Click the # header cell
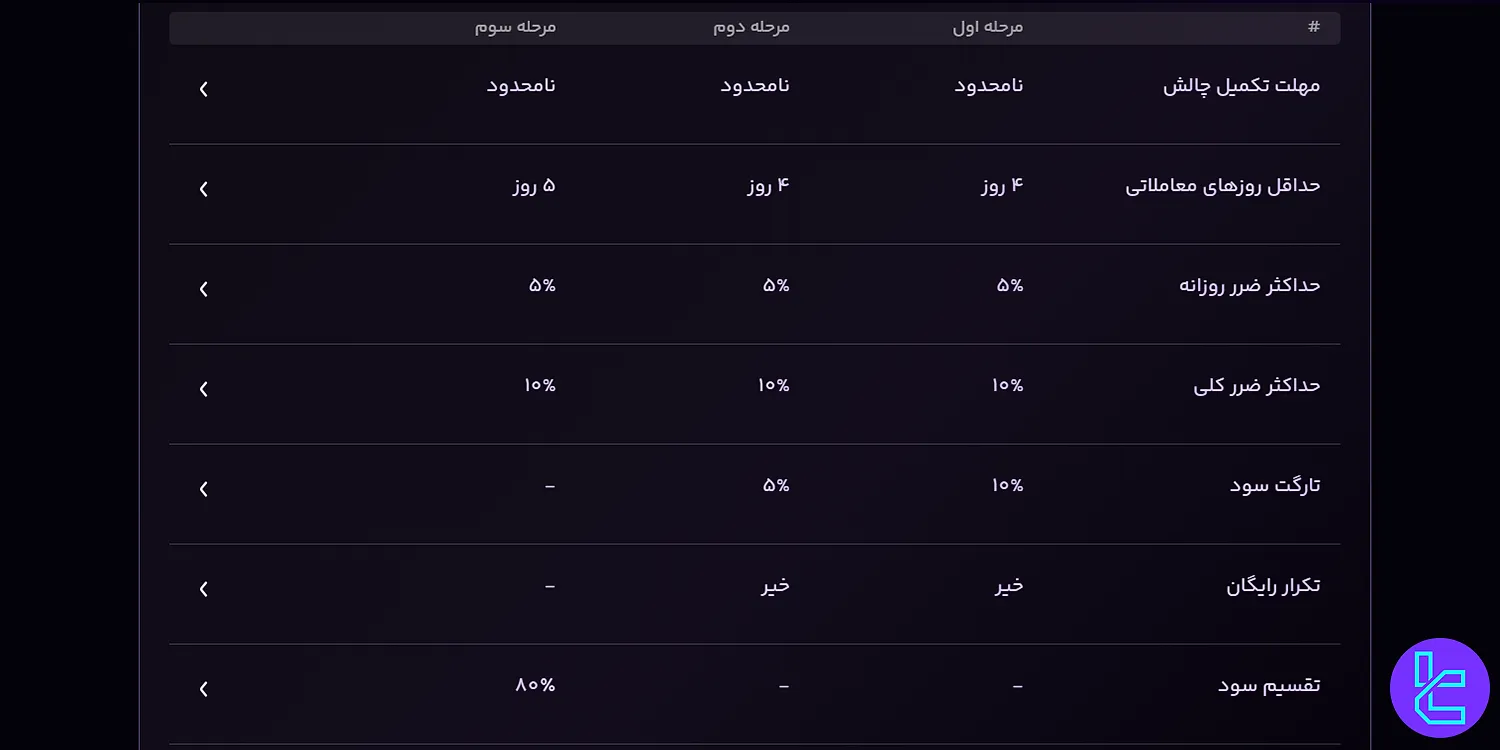The width and height of the screenshot is (1500, 750). pos(1313,27)
